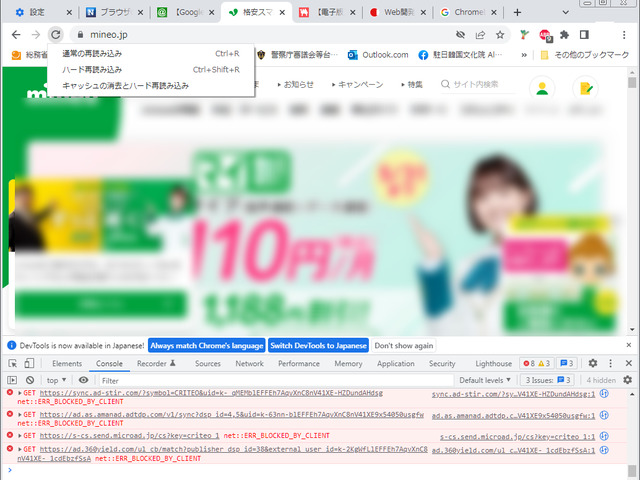This screenshot has height=480, width=640.
Task: Click the キャンペーン link on mineo page
Action: [358, 84]
